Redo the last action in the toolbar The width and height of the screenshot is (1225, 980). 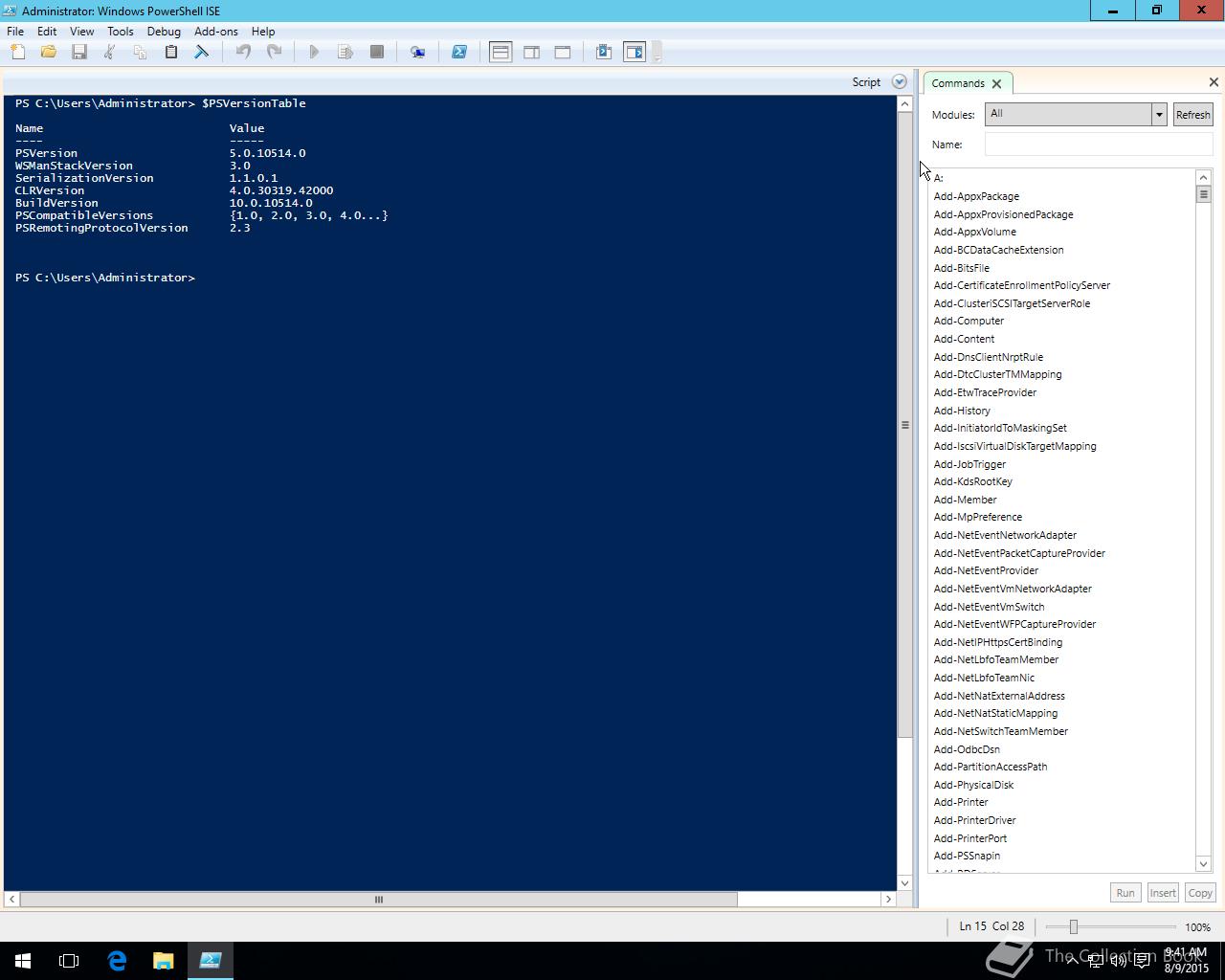click(x=274, y=52)
